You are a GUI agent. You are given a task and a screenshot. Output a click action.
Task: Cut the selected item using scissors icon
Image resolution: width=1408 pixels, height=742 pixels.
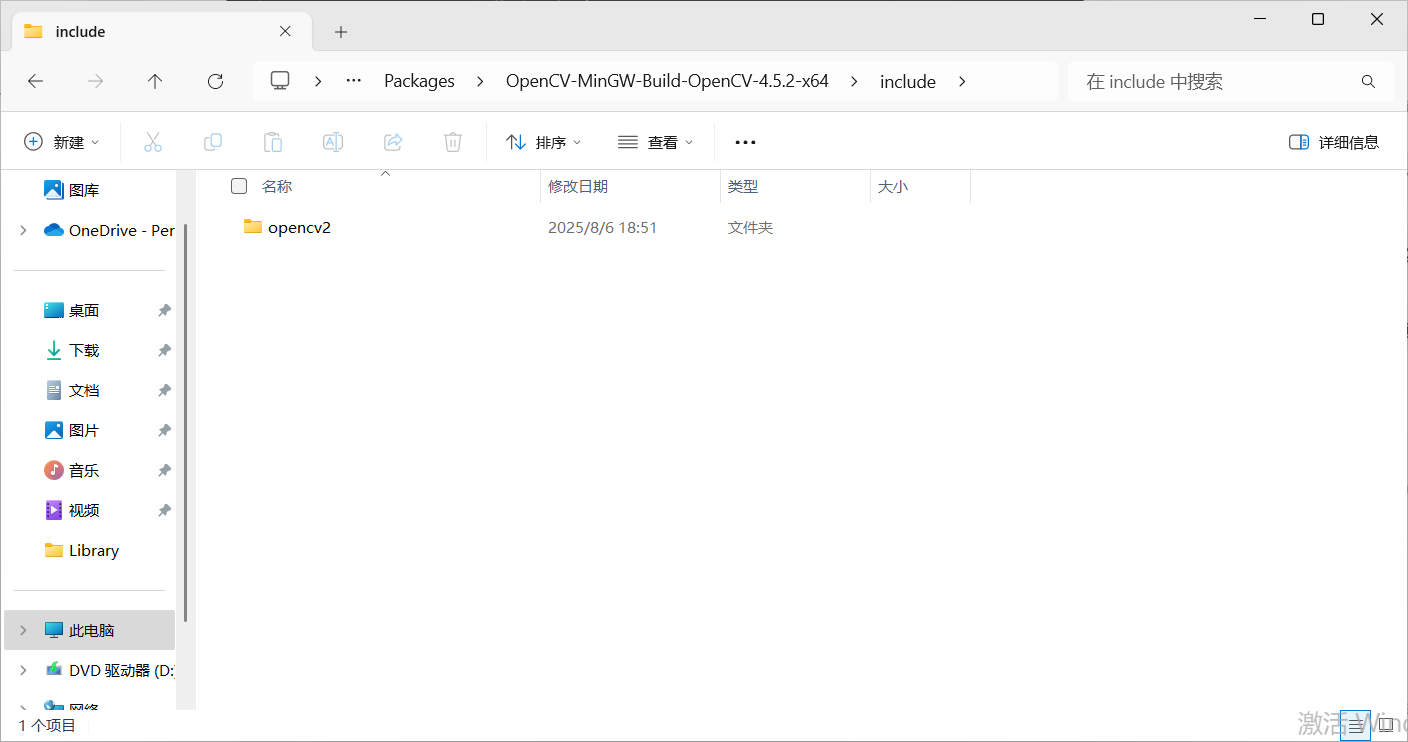152,141
